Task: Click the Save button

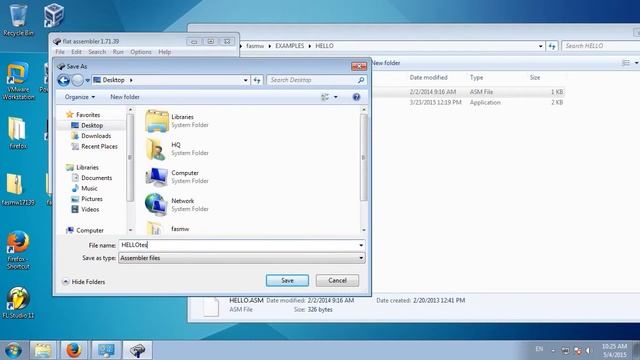Action: (287, 280)
